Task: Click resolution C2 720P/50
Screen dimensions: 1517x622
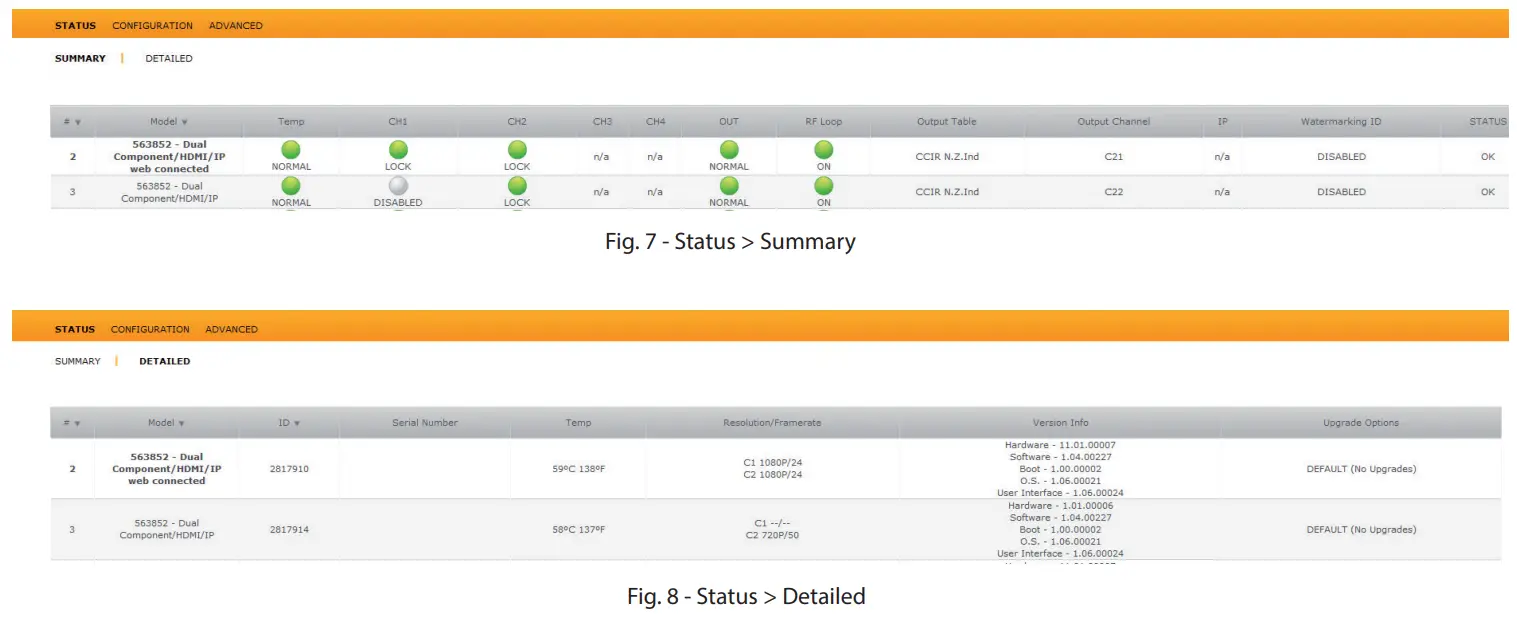Action: click(x=772, y=536)
